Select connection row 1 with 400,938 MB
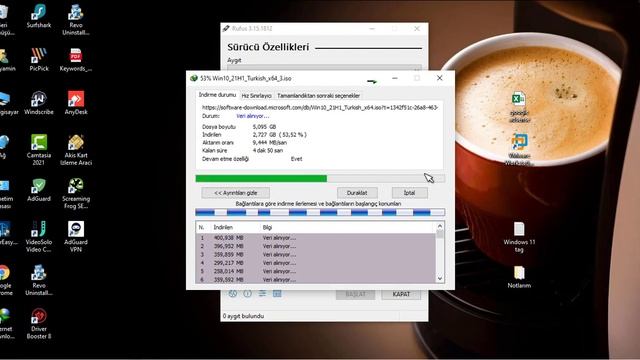 (316, 238)
